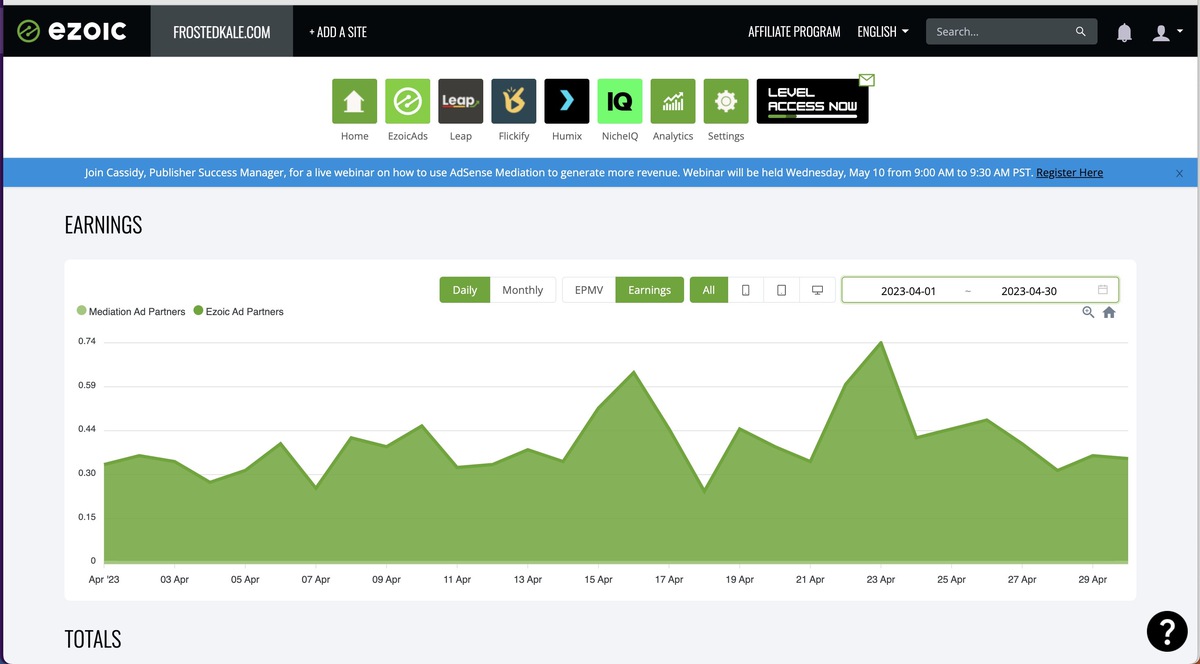Image resolution: width=1200 pixels, height=664 pixels.
Task: Click the Analytics label text
Action: [673, 136]
